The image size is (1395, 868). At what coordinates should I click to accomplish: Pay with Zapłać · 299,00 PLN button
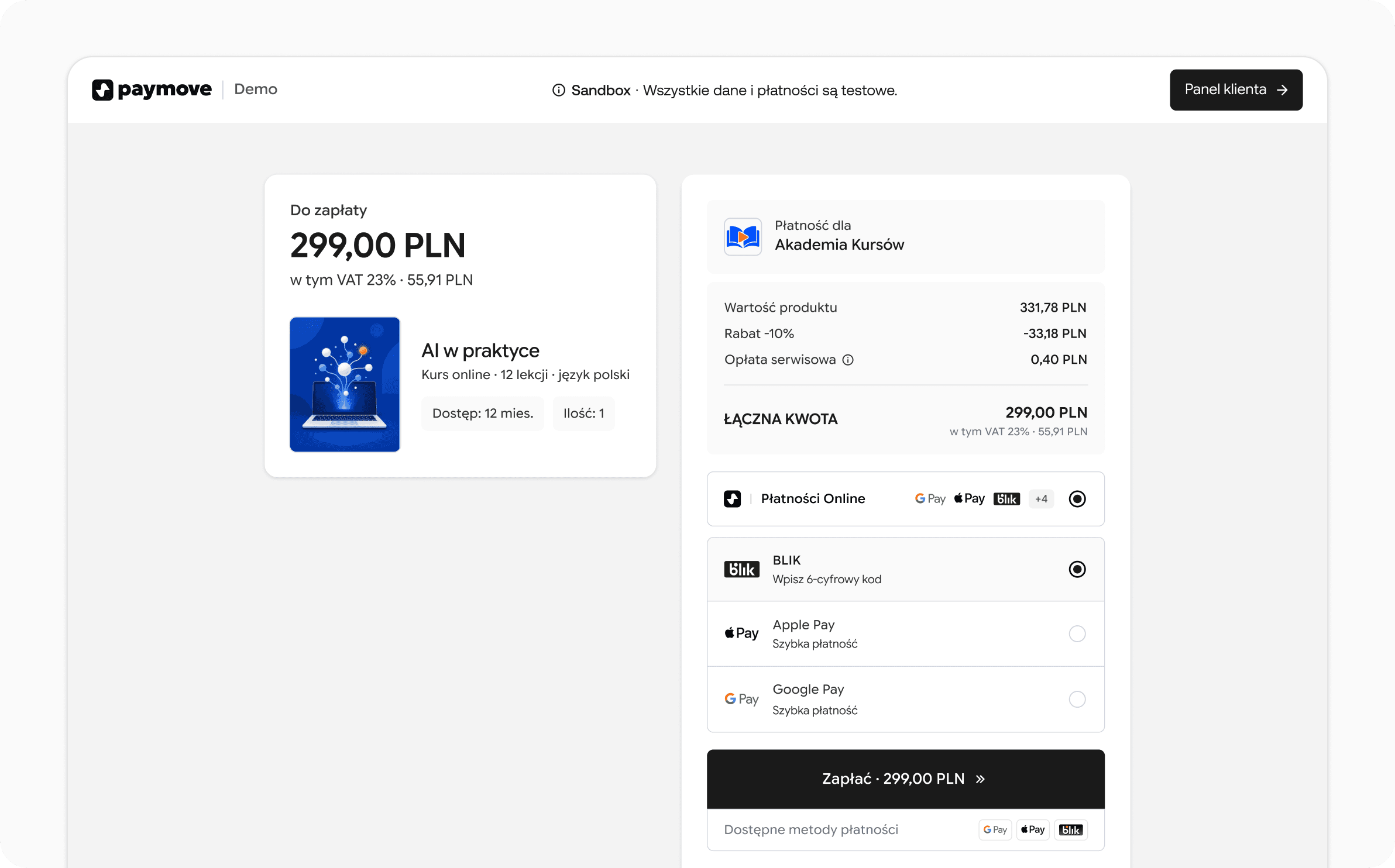tap(906, 779)
